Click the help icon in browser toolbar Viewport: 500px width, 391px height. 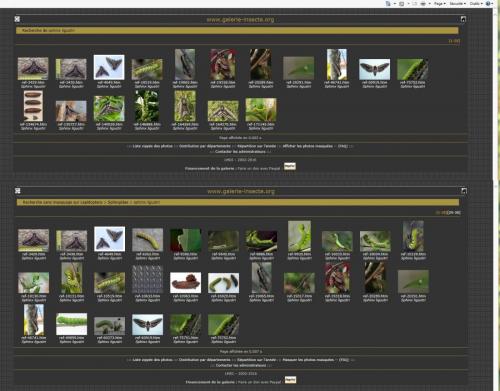(489, 4)
